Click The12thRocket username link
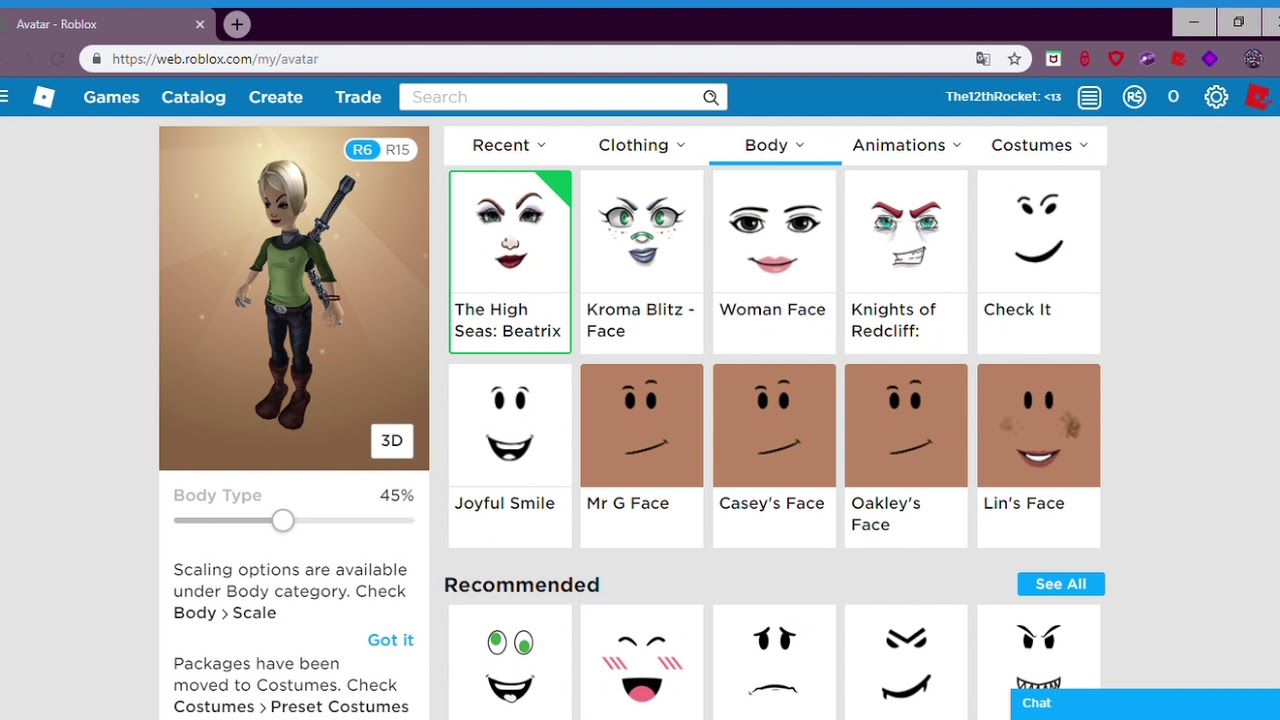 point(1003,97)
